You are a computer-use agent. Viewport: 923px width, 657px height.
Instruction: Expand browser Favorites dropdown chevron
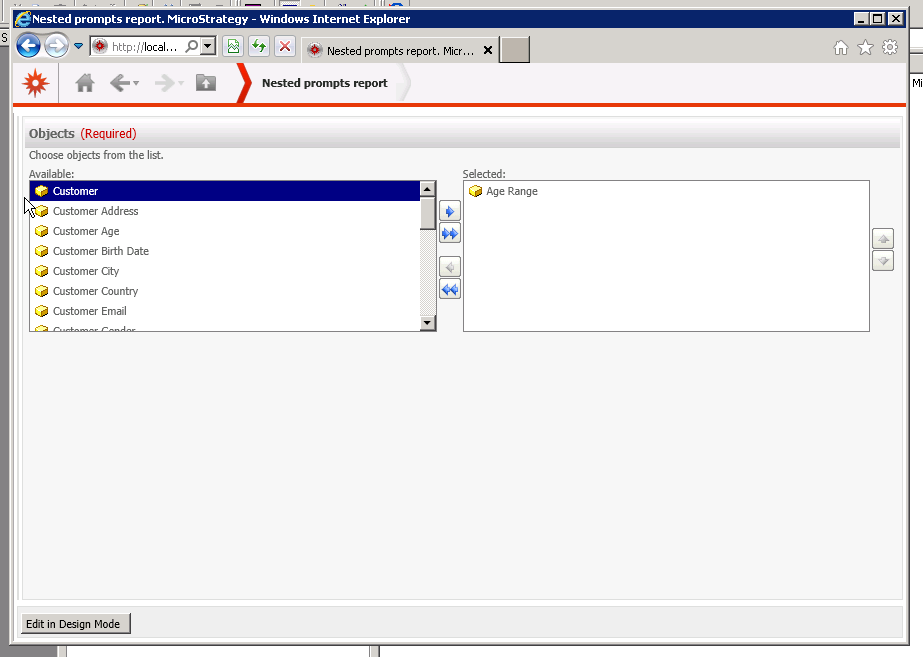click(x=78, y=45)
